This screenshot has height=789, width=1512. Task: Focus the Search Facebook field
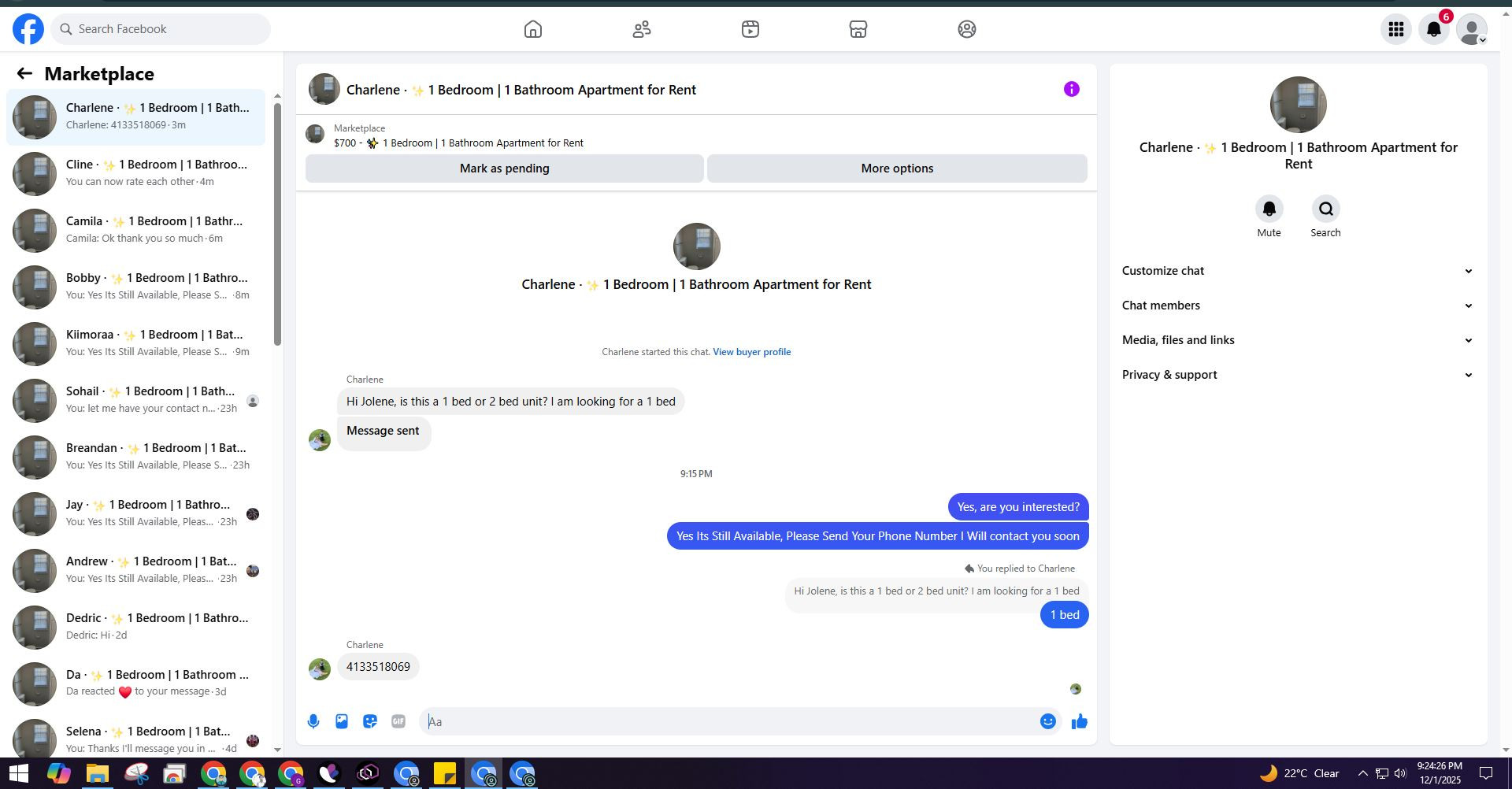tap(161, 29)
